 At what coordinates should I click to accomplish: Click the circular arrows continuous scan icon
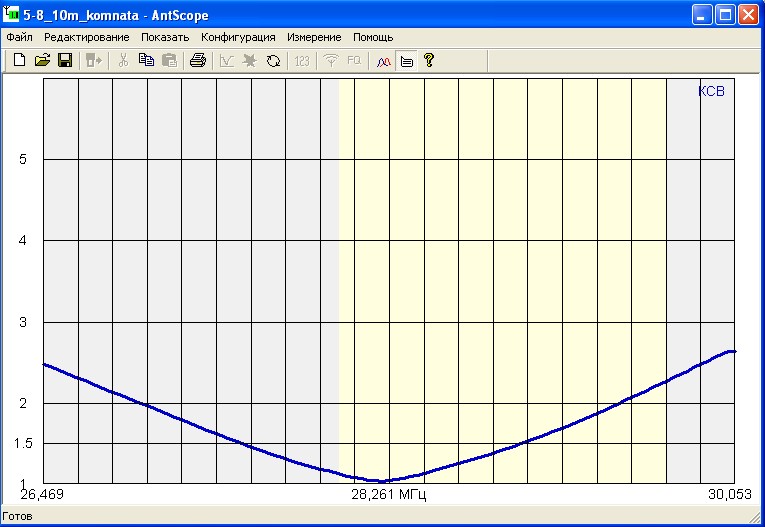click(273, 61)
